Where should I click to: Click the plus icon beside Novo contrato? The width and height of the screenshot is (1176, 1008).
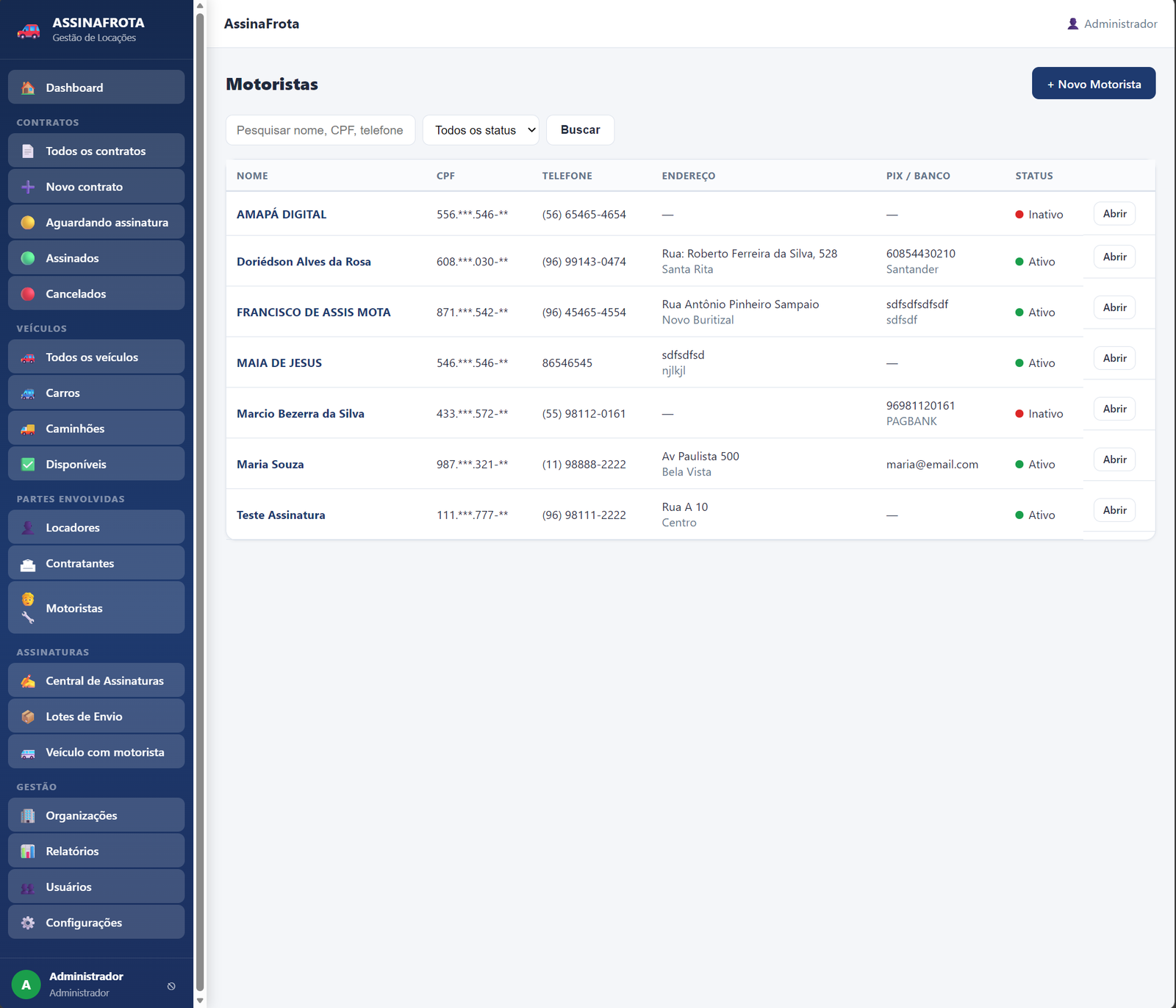[28, 187]
